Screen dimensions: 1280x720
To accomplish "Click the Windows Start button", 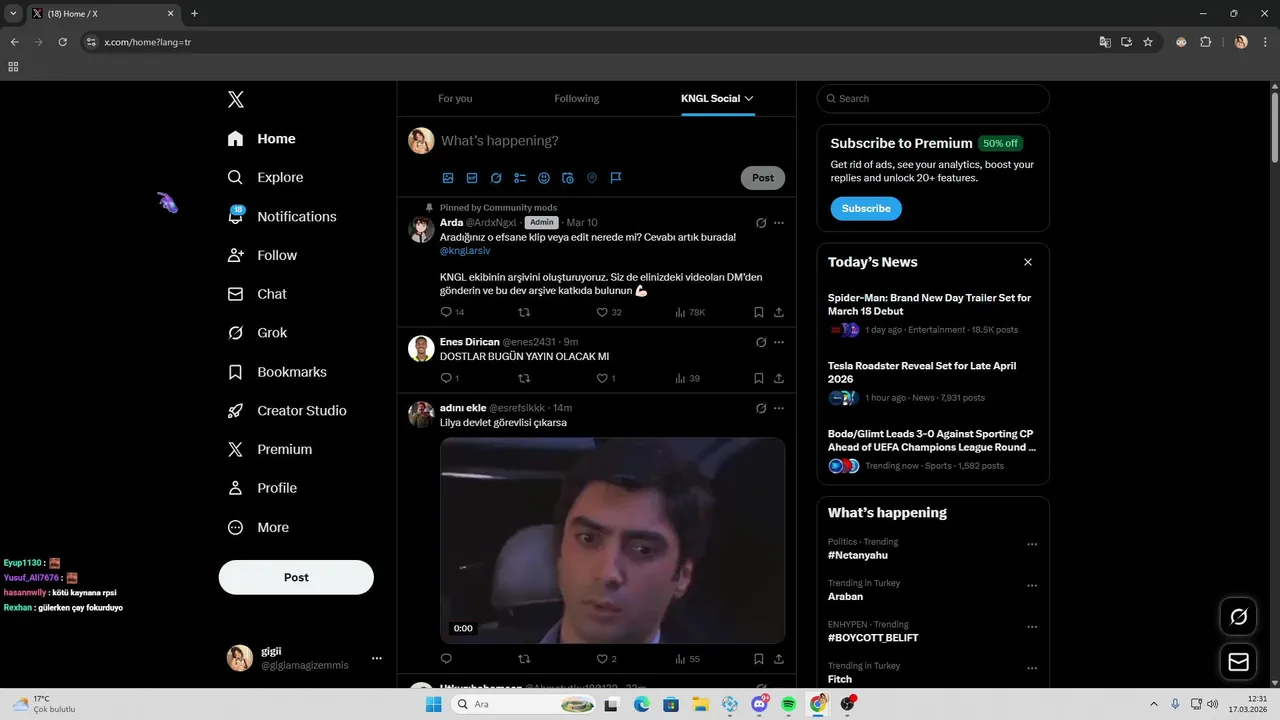I will (433, 704).
